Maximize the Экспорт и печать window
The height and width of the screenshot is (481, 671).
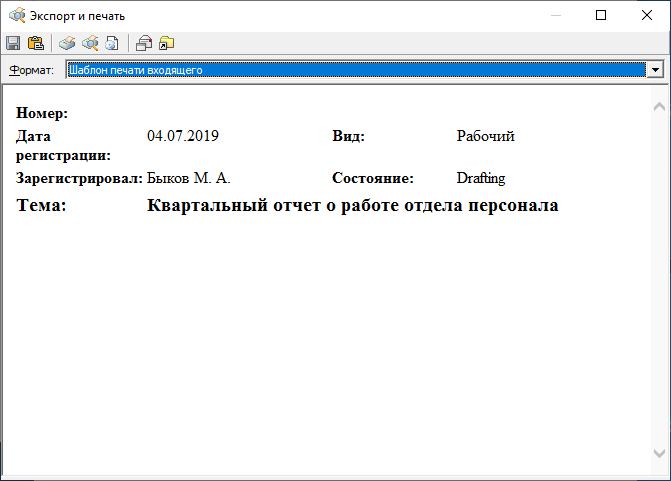tap(601, 15)
